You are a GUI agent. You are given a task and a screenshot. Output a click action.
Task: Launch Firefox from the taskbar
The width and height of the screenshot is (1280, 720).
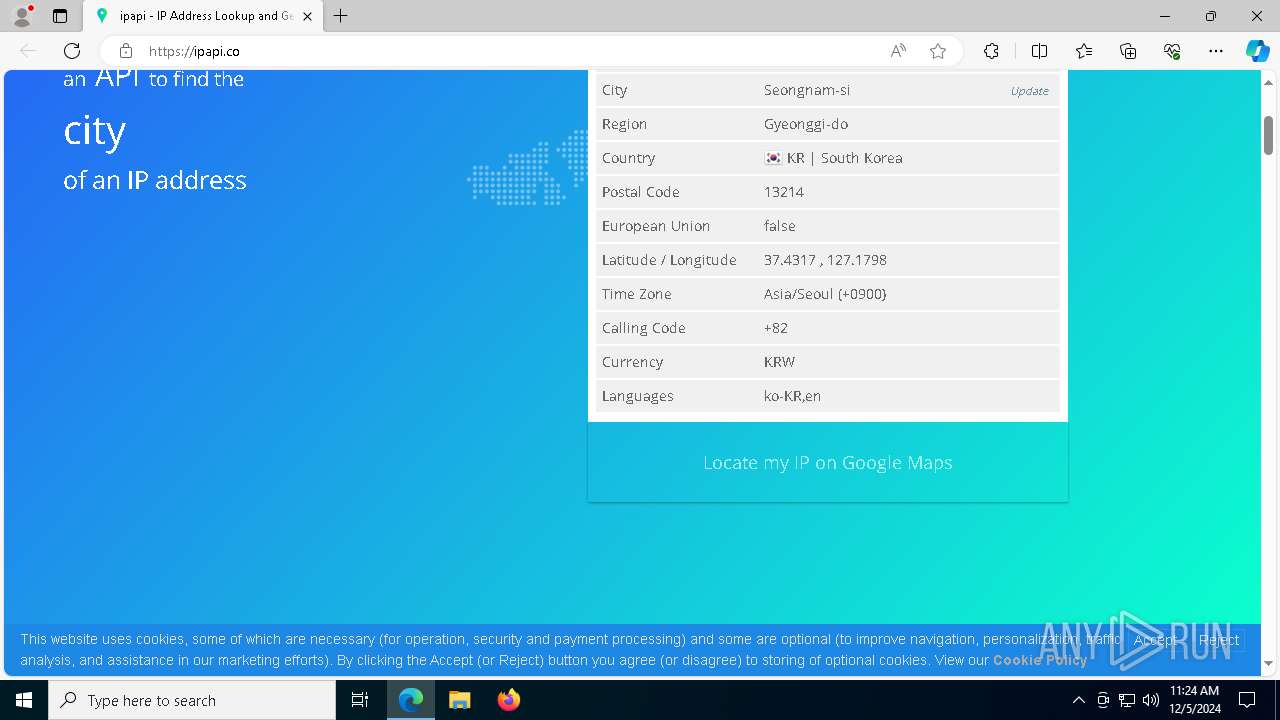coord(508,700)
